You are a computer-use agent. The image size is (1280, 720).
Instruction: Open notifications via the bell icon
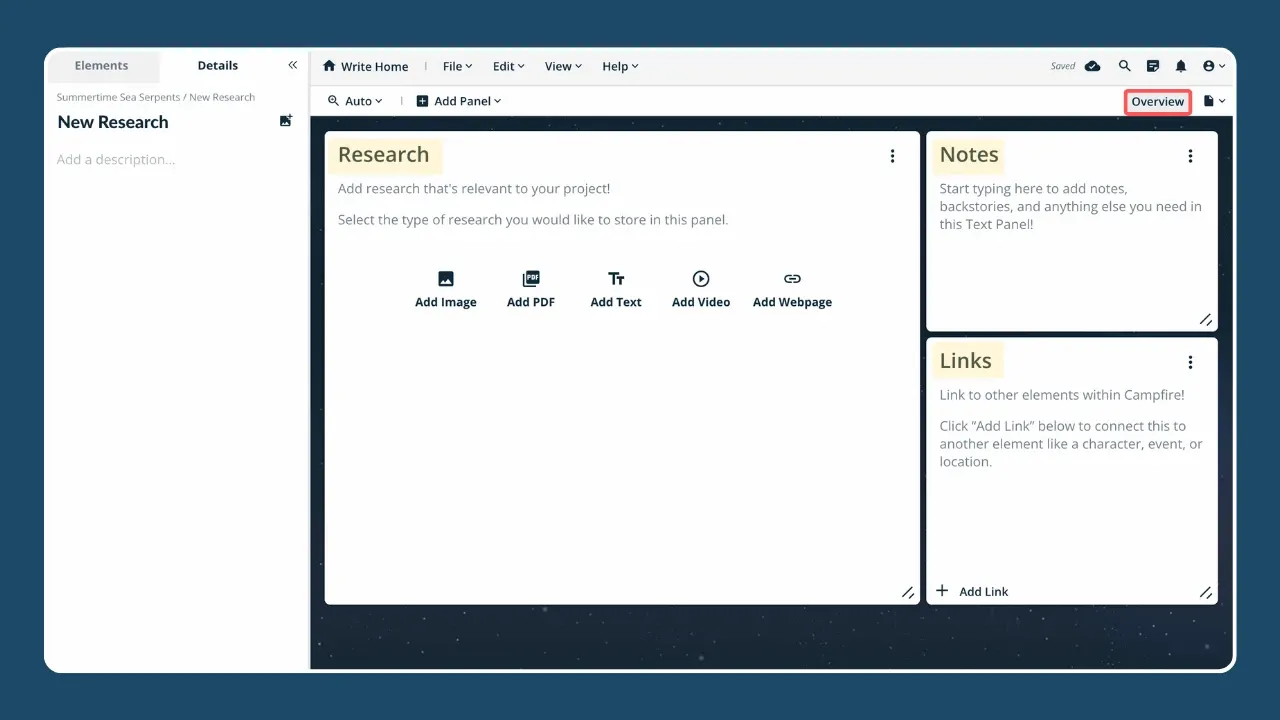point(1180,65)
